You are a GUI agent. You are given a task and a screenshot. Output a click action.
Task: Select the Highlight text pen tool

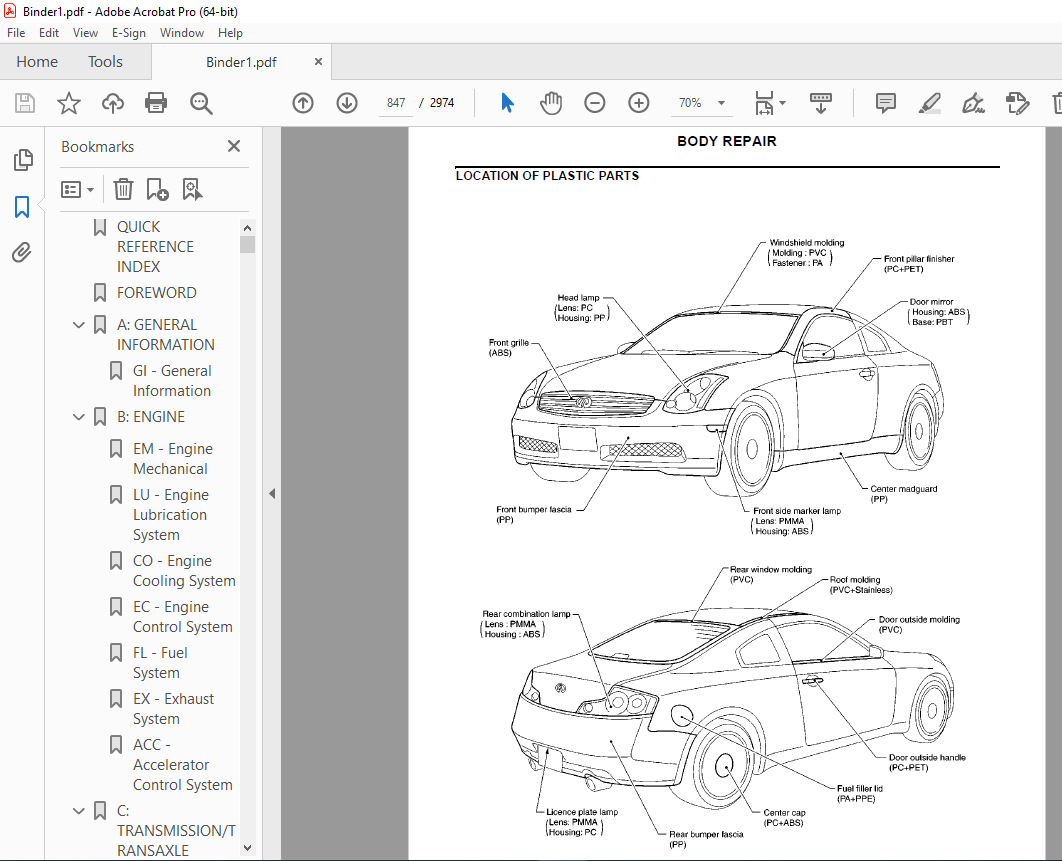pos(929,103)
